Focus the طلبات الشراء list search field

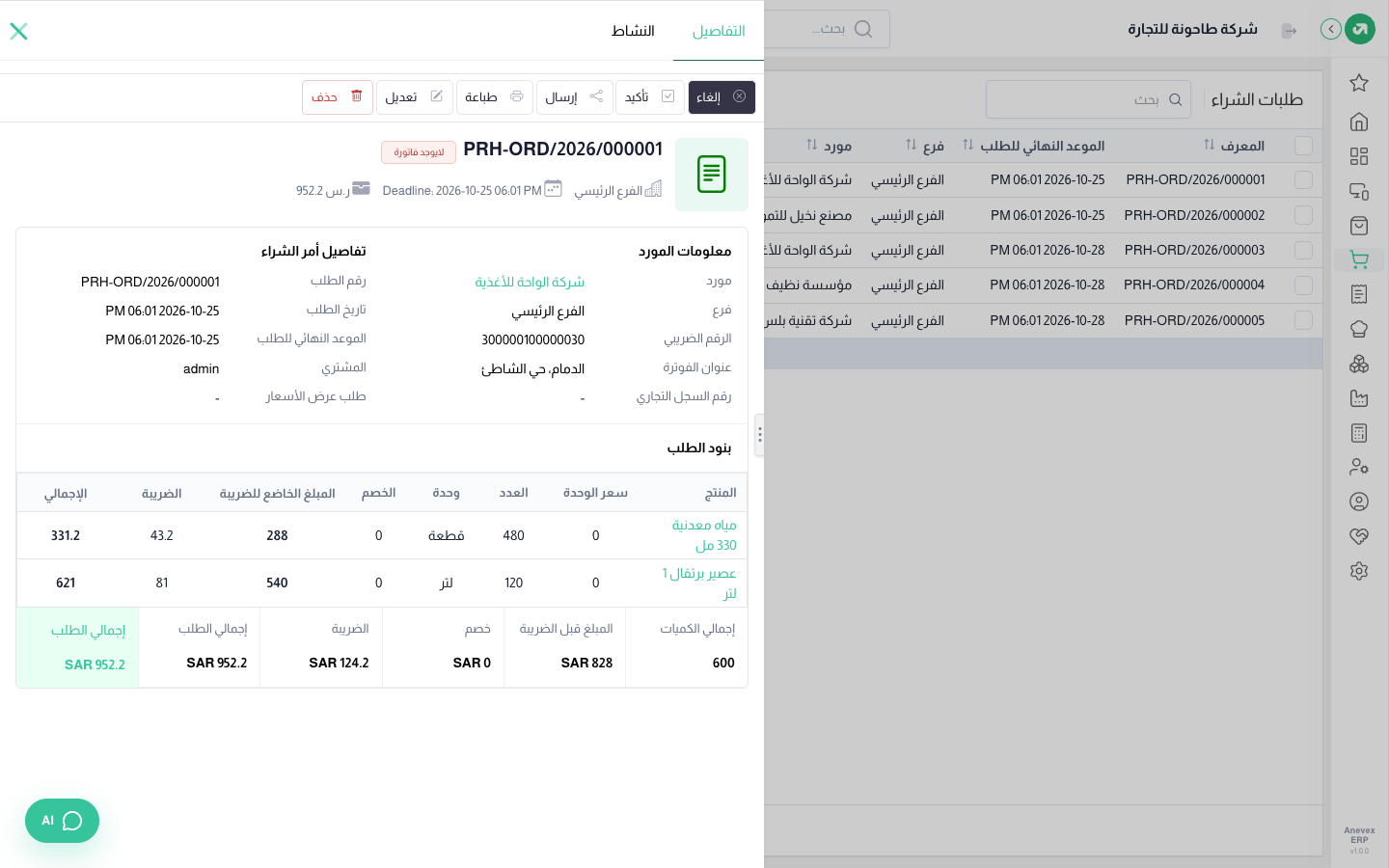(1088, 99)
